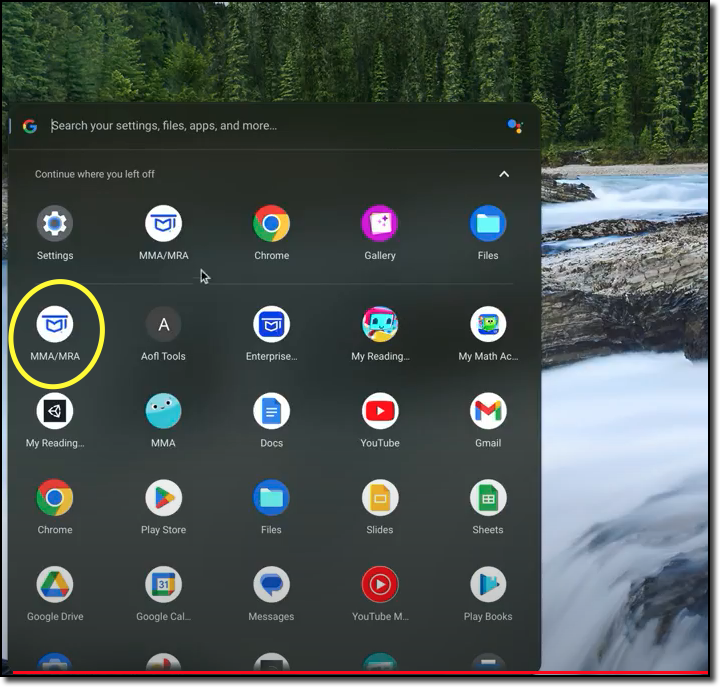Launch the MMA app with teal face icon
The width and height of the screenshot is (720, 687).
[x=163, y=411]
